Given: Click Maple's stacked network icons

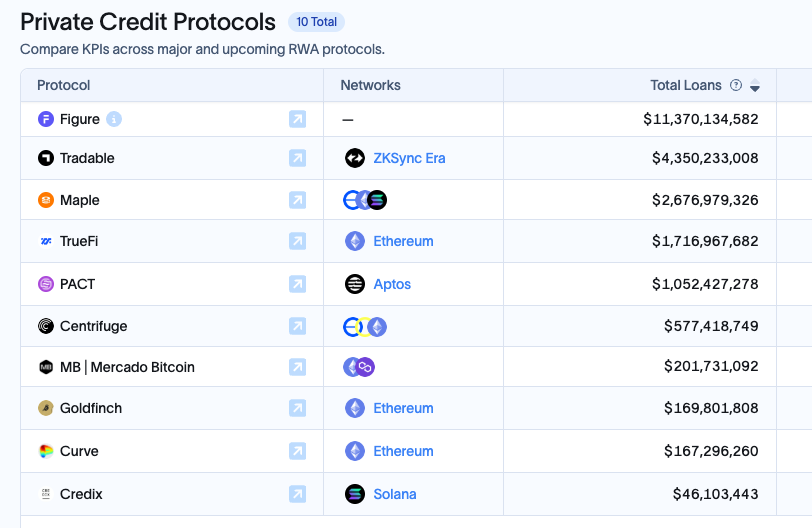Looking at the screenshot, I should 365,200.
